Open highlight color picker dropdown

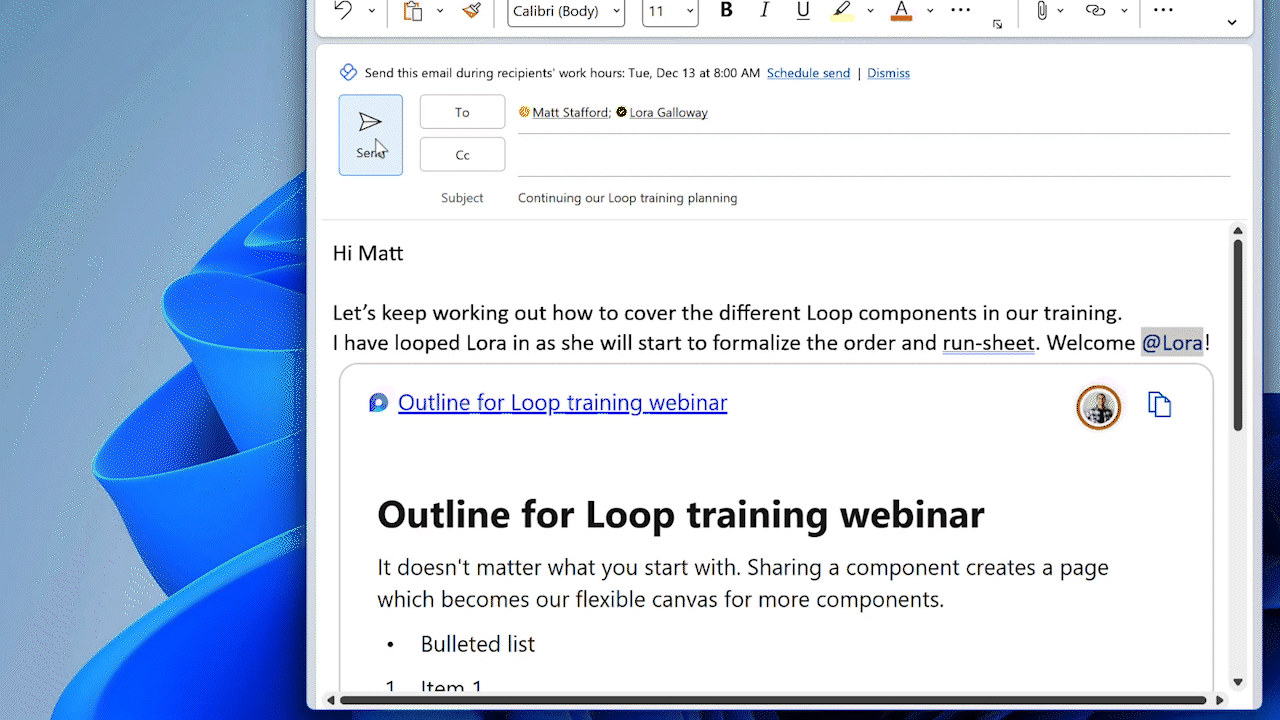point(870,11)
